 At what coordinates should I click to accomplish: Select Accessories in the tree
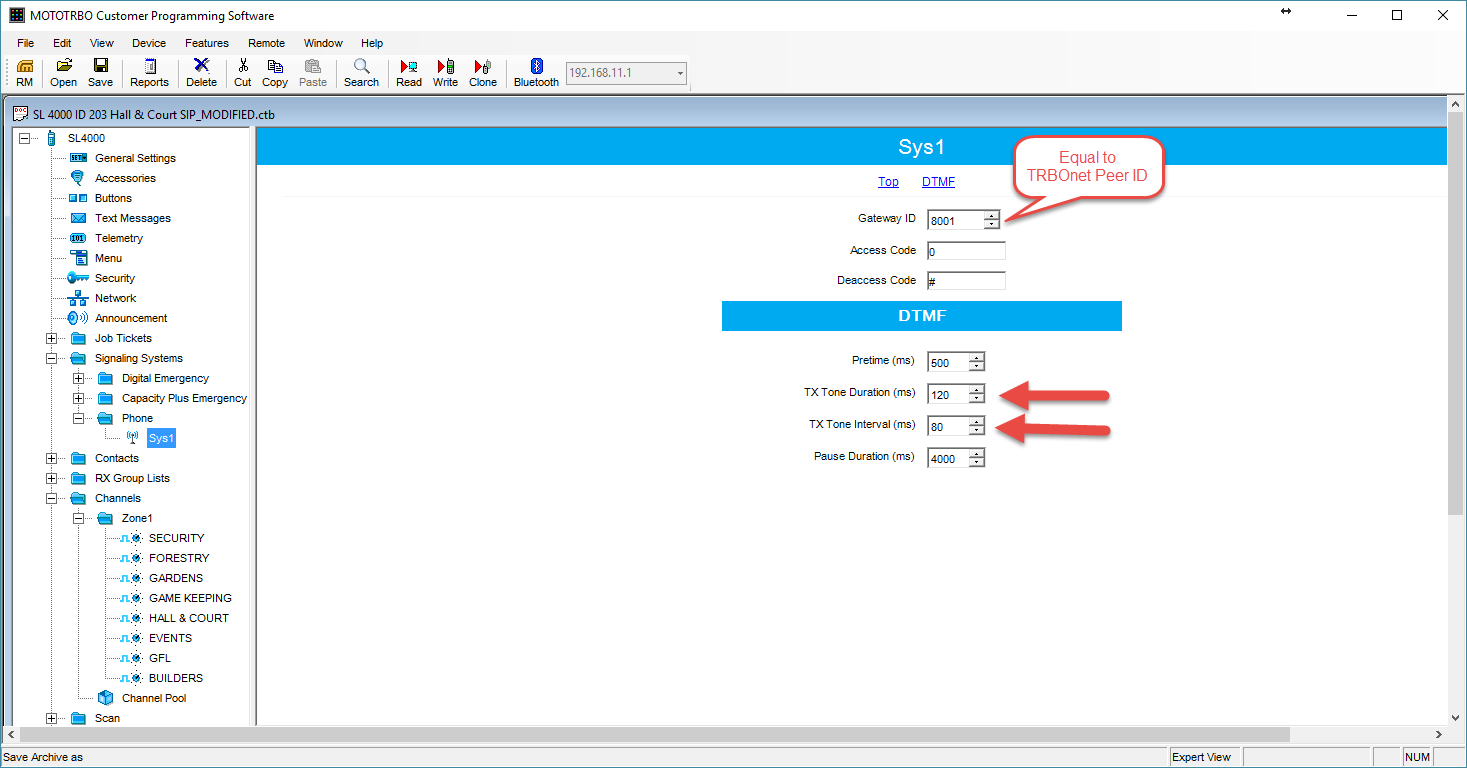point(125,178)
